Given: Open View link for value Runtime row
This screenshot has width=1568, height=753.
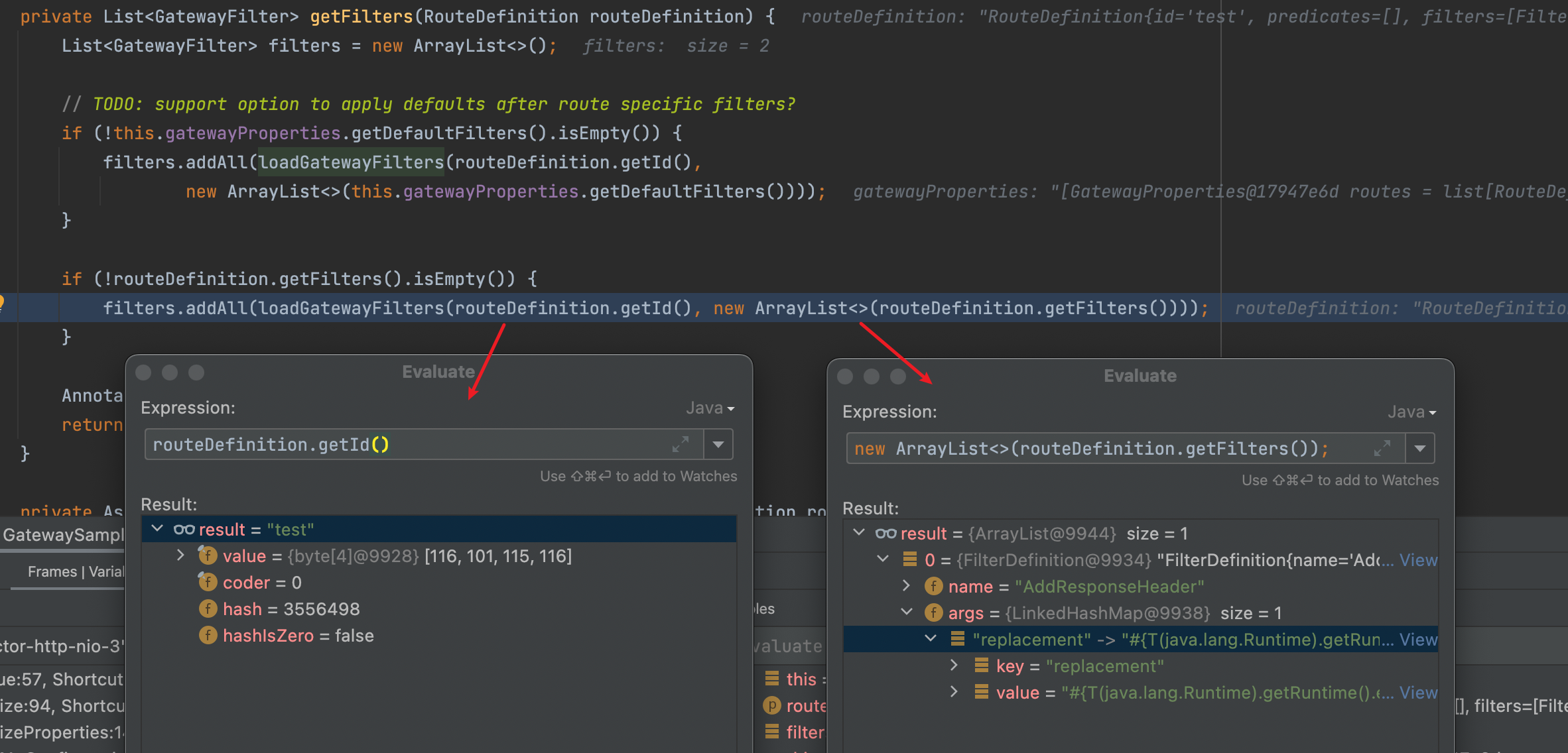Looking at the screenshot, I should click(1418, 693).
